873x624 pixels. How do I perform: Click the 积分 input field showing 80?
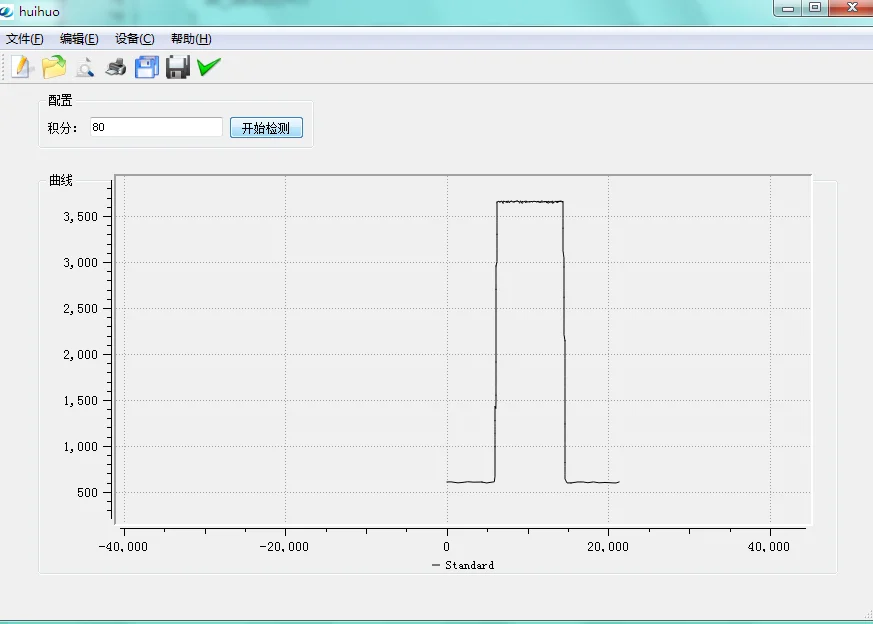point(156,127)
